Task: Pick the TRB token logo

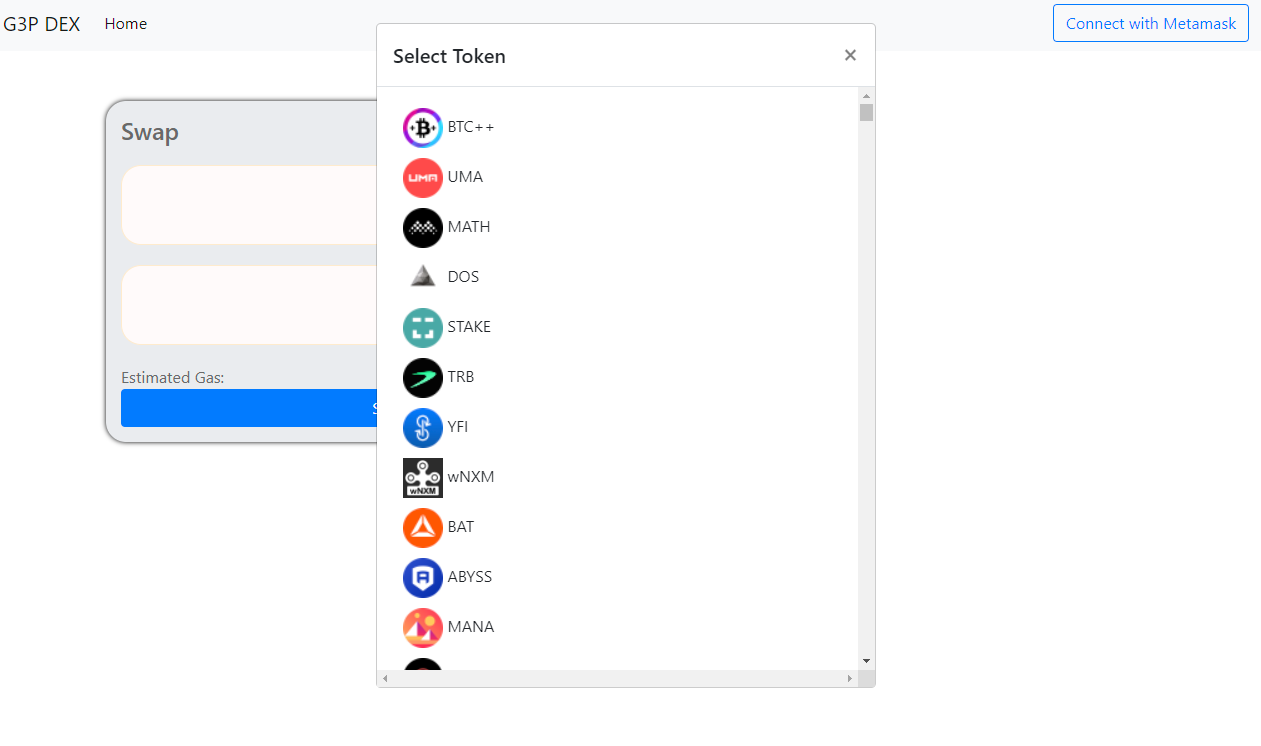Action: click(423, 378)
